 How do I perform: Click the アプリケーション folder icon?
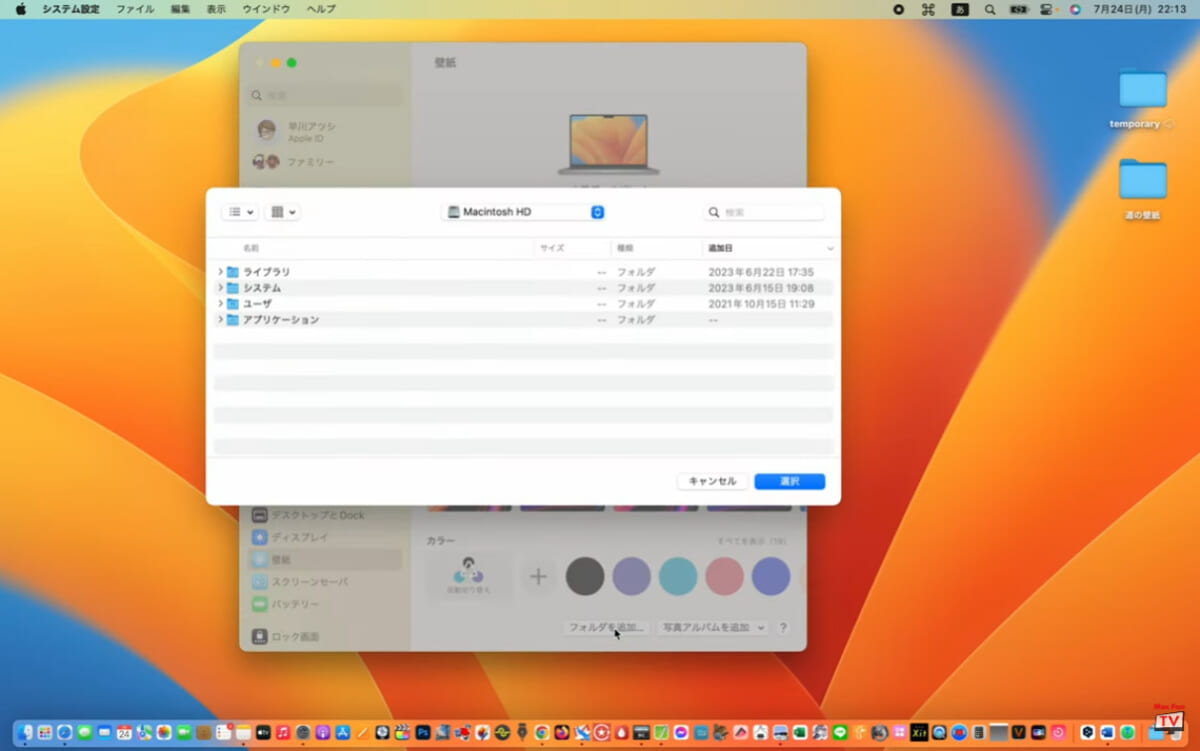233,320
